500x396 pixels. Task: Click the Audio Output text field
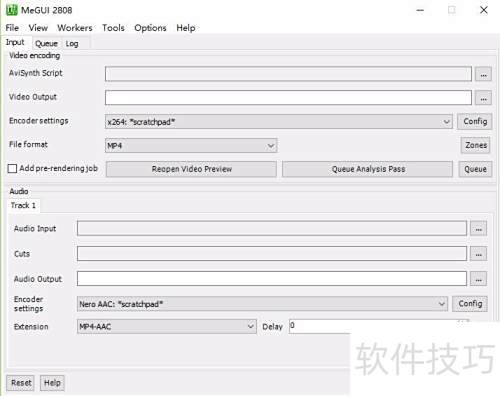[x=272, y=278]
